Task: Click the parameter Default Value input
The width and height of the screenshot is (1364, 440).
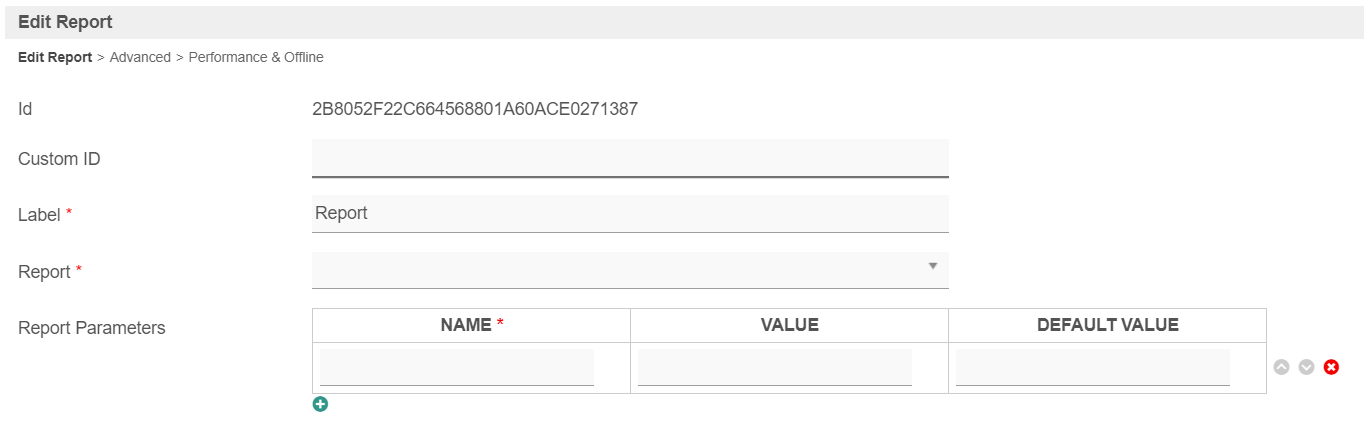Action: pos(1093,367)
